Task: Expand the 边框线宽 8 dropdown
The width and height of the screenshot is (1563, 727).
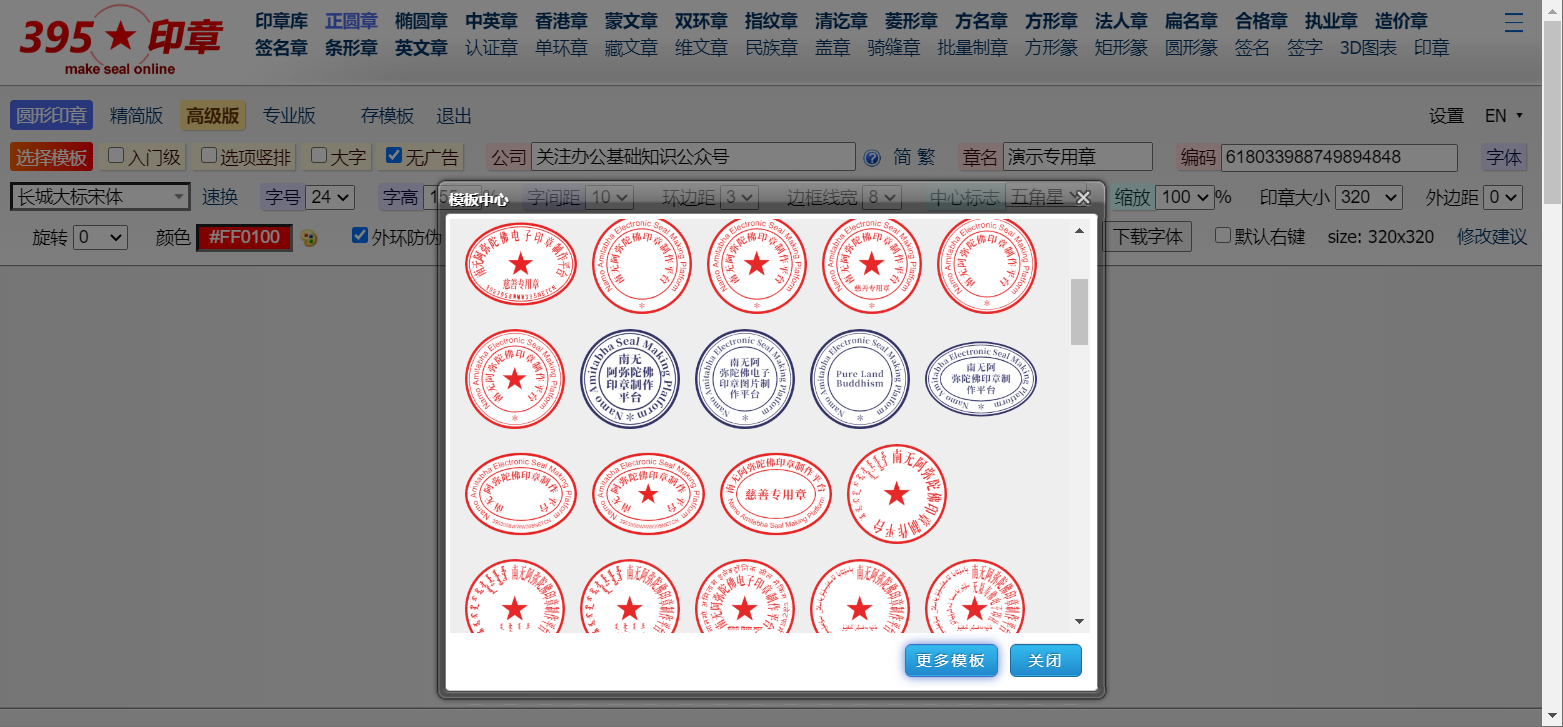Action: tap(883, 197)
